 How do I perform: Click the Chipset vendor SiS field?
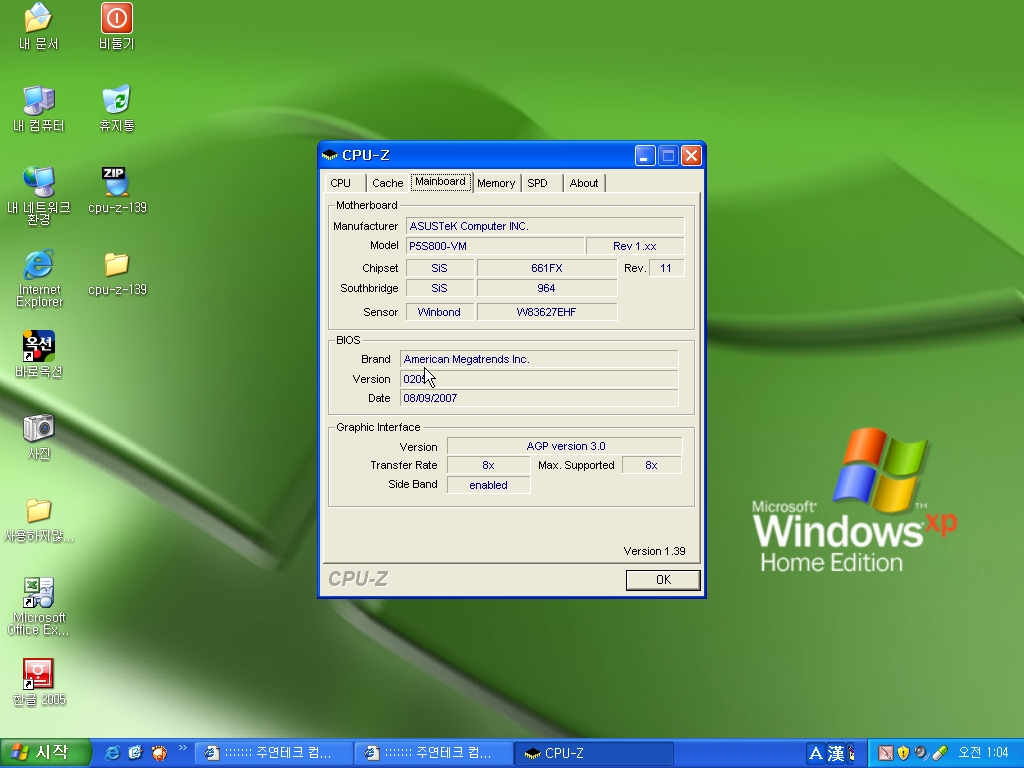click(x=440, y=268)
